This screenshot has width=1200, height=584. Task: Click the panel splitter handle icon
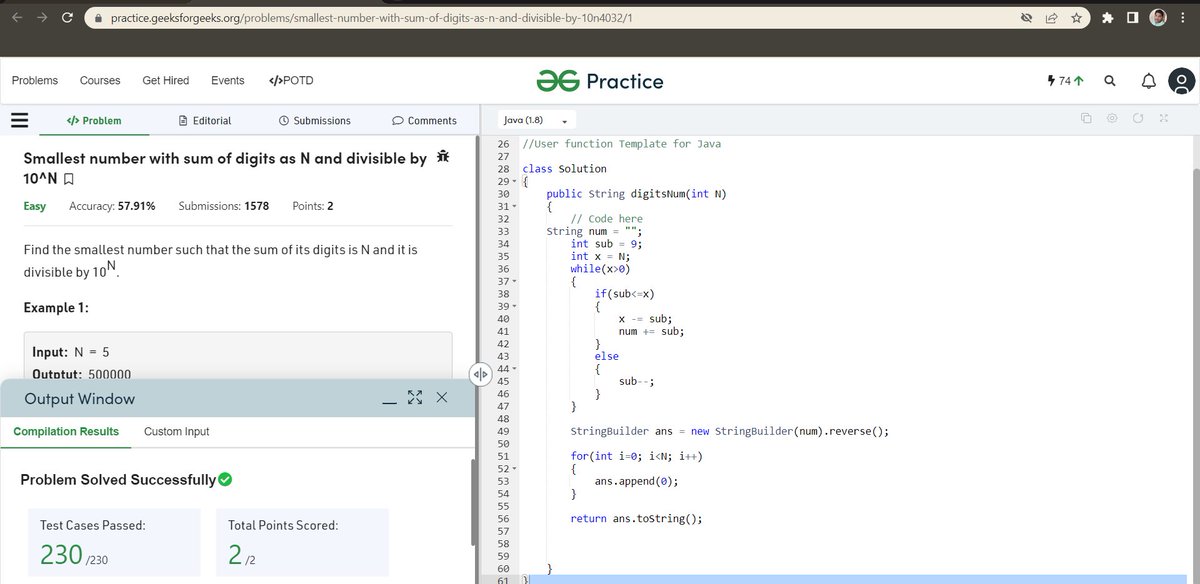[479, 374]
